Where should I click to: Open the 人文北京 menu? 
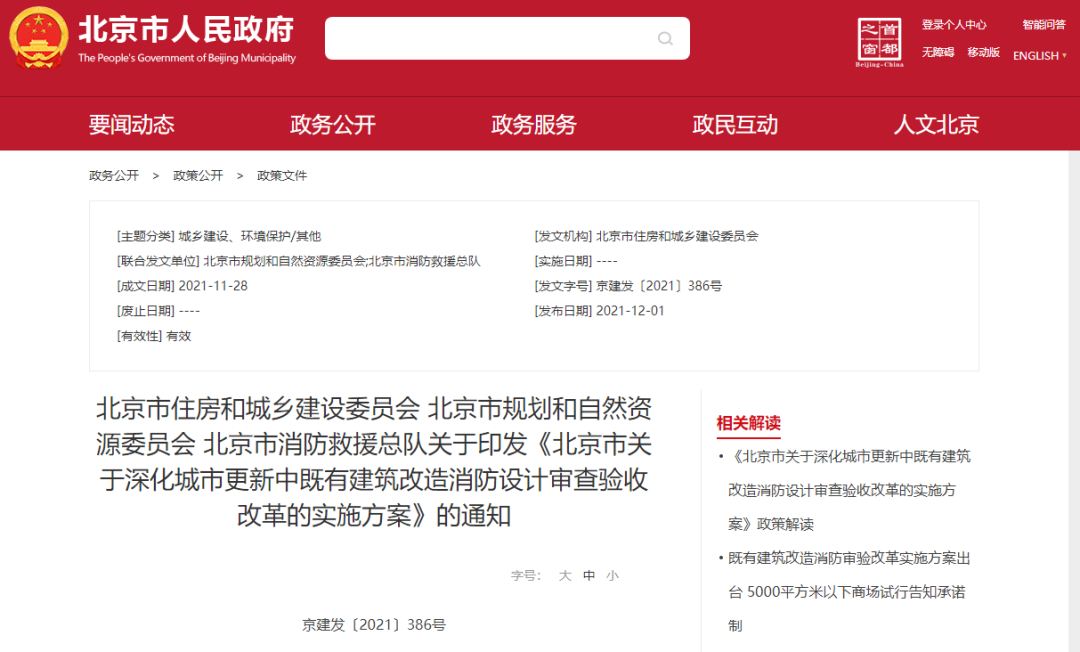coord(936,125)
